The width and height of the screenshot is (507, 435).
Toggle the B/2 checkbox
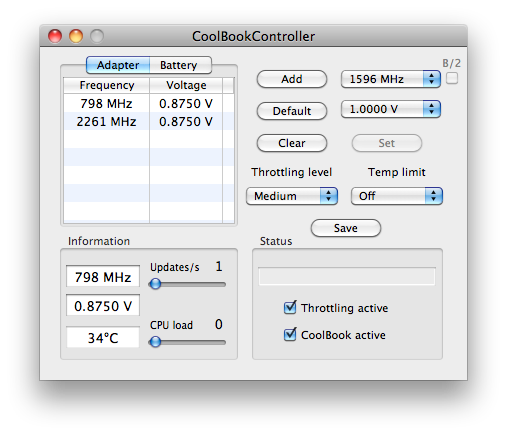pos(452,79)
